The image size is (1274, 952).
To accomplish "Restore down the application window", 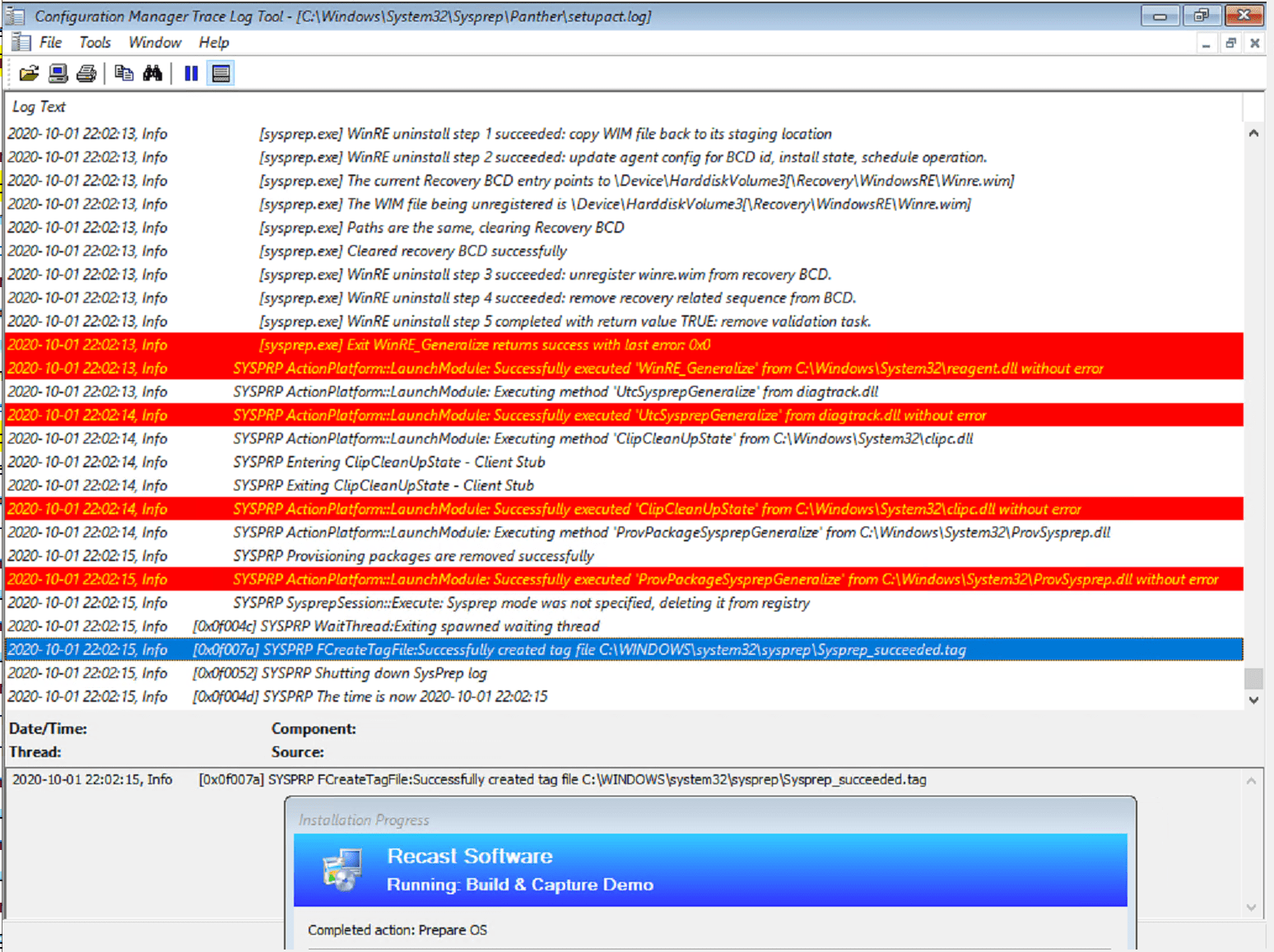I will point(1202,15).
